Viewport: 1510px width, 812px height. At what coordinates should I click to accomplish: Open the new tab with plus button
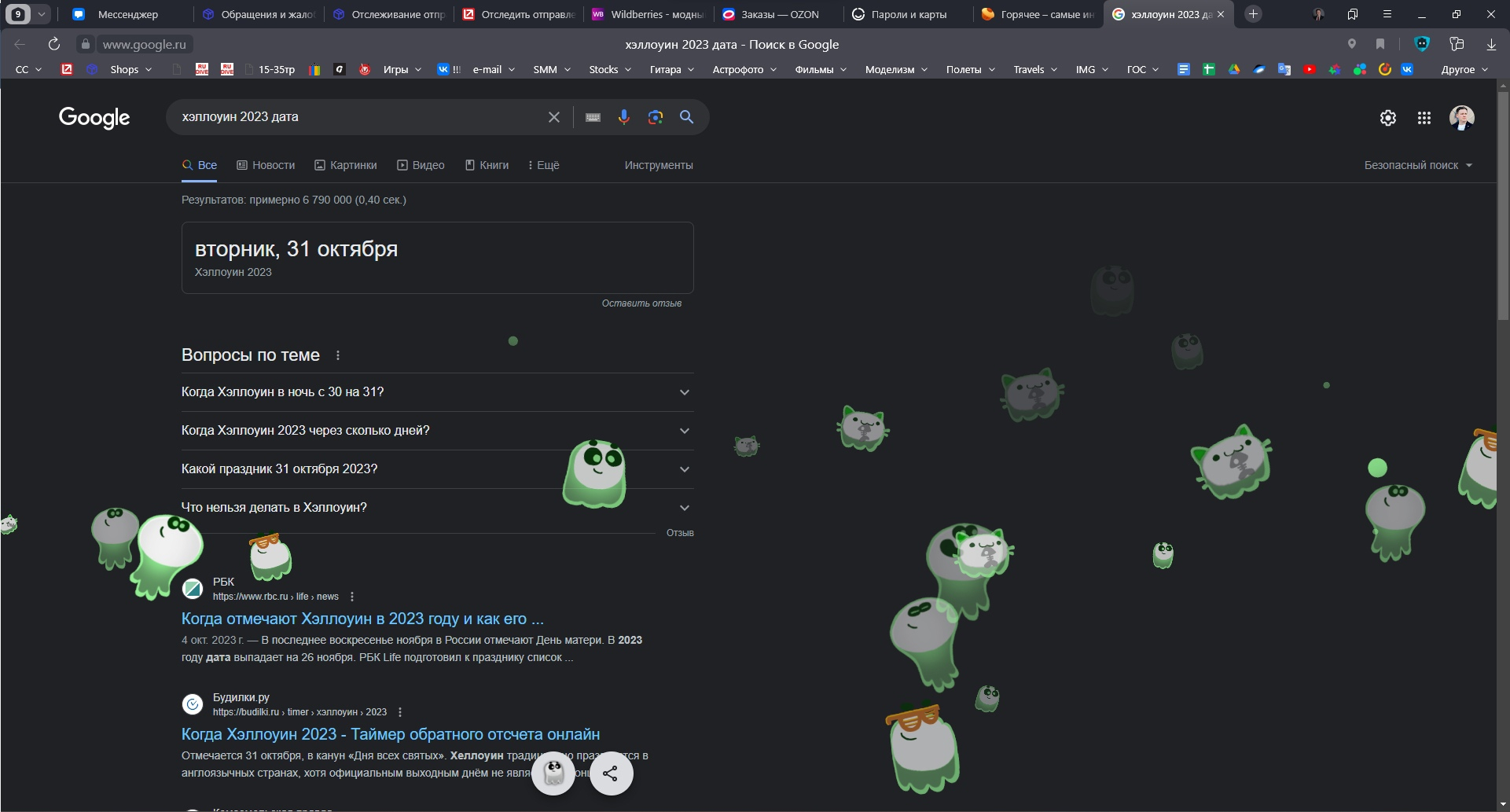tap(1254, 14)
